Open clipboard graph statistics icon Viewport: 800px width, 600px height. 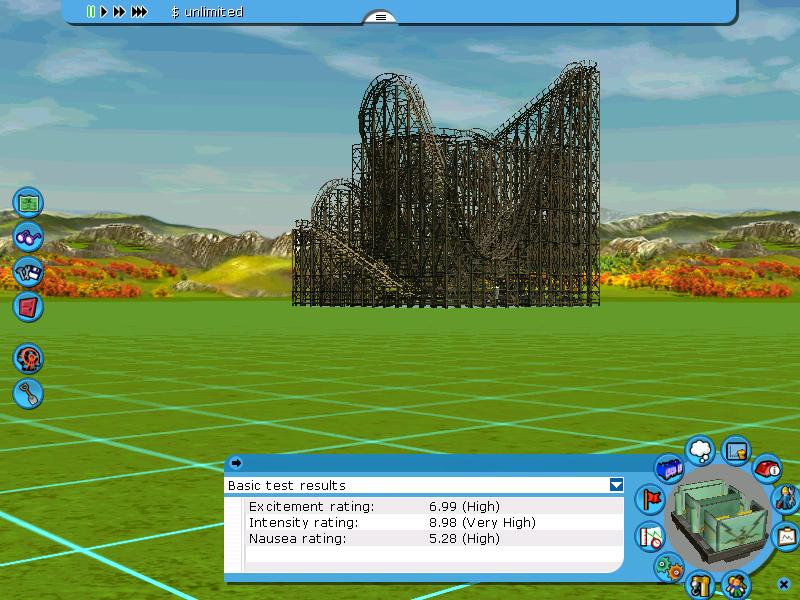coord(787,536)
